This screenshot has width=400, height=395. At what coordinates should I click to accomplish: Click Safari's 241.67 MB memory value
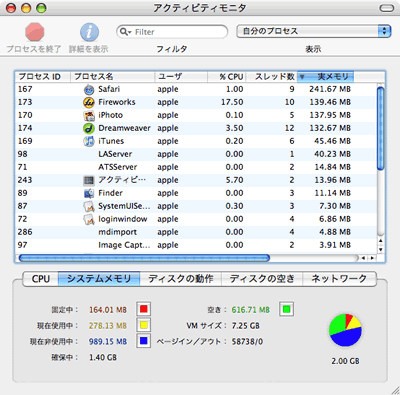330,89
